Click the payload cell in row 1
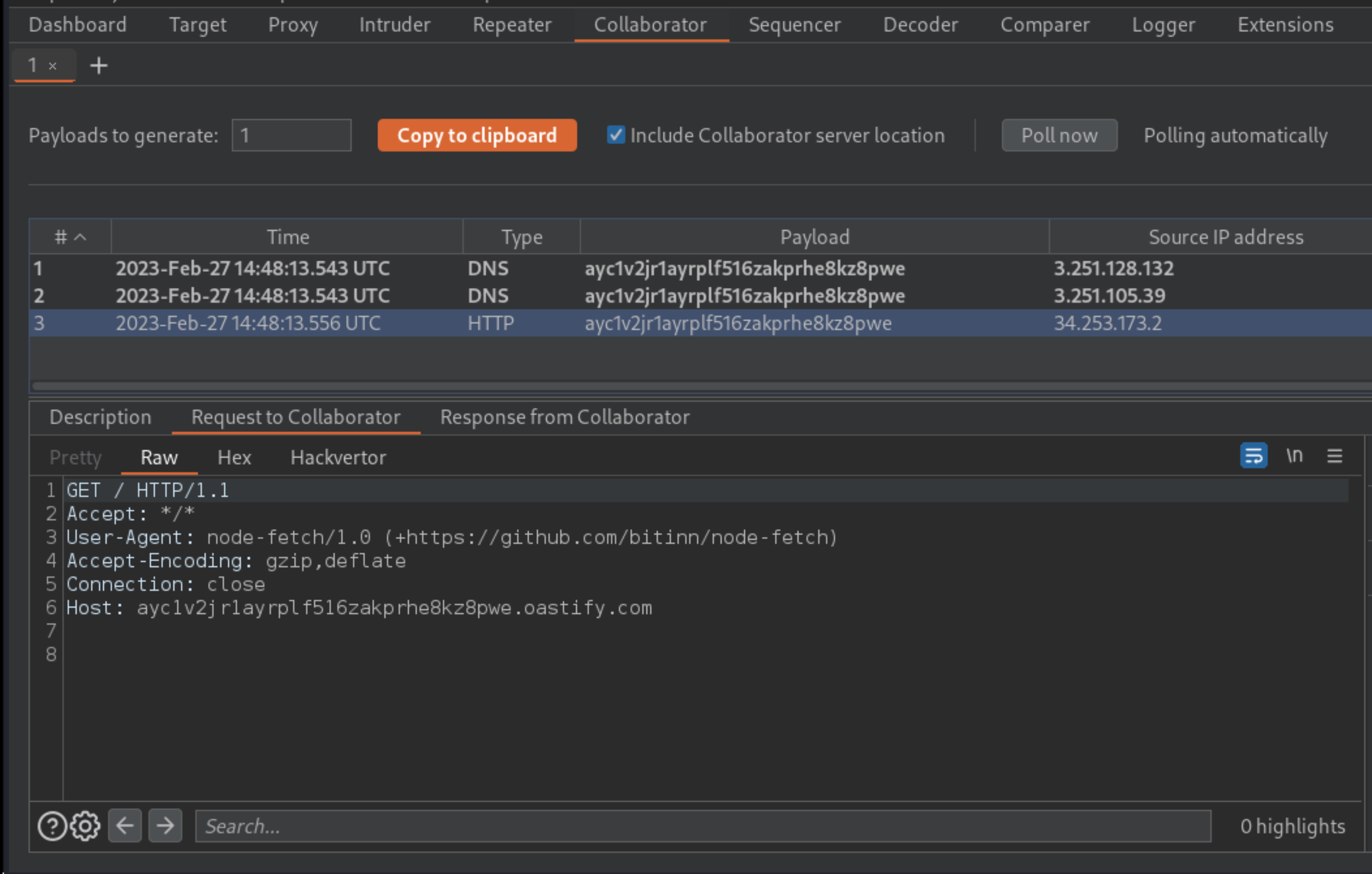1372x874 pixels. [745, 268]
